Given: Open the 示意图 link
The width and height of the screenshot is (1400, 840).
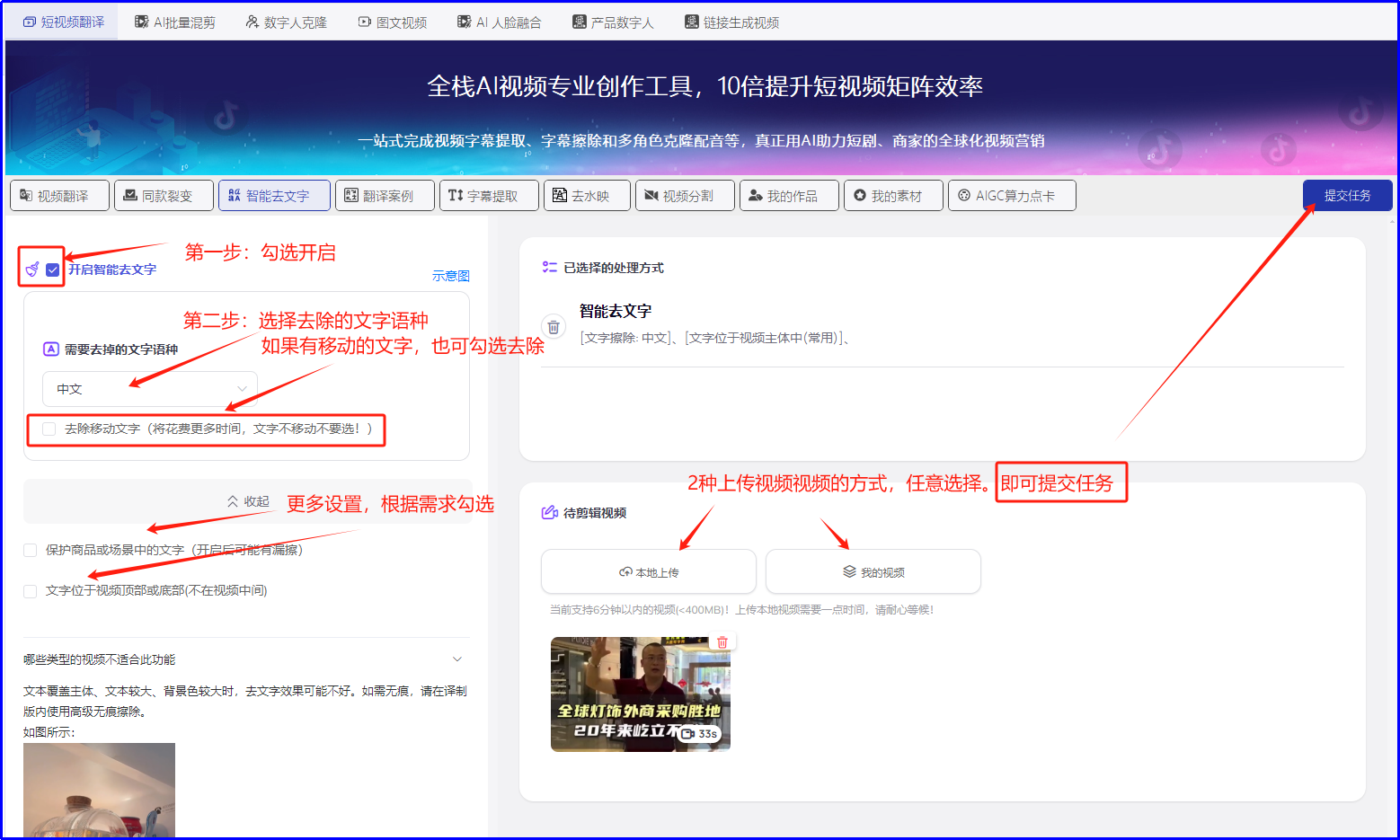Looking at the screenshot, I should pos(451,276).
